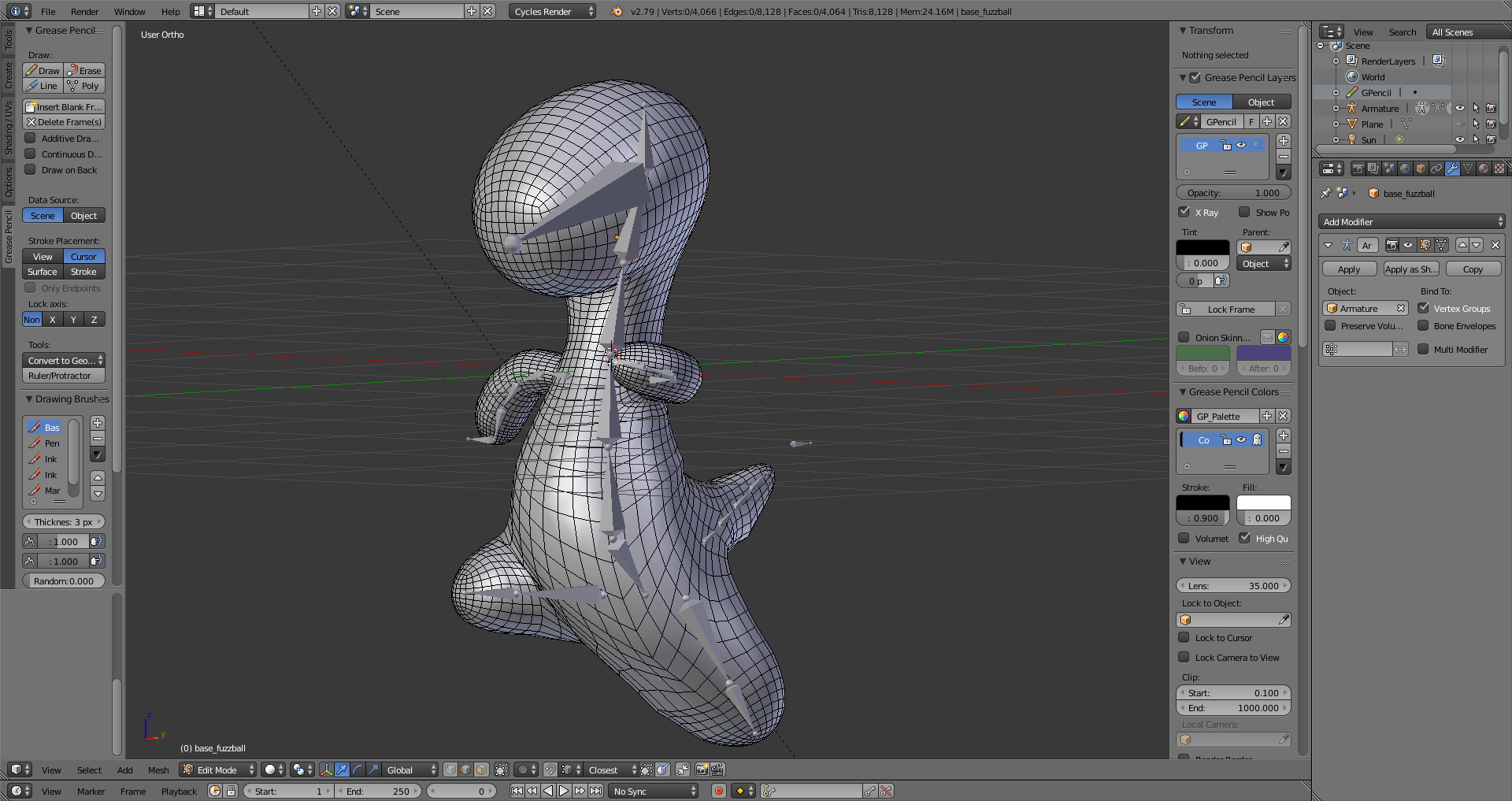Open the Select menu in 3D header
The width and height of the screenshot is (1512, 801).
tap(89, 769)
